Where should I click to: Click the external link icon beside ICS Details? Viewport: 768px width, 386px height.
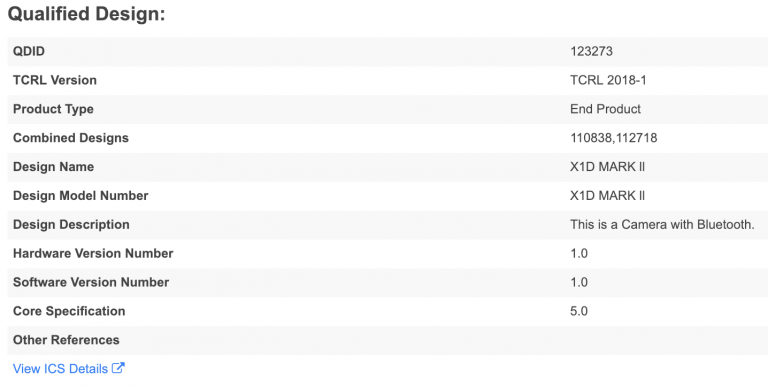118,368
